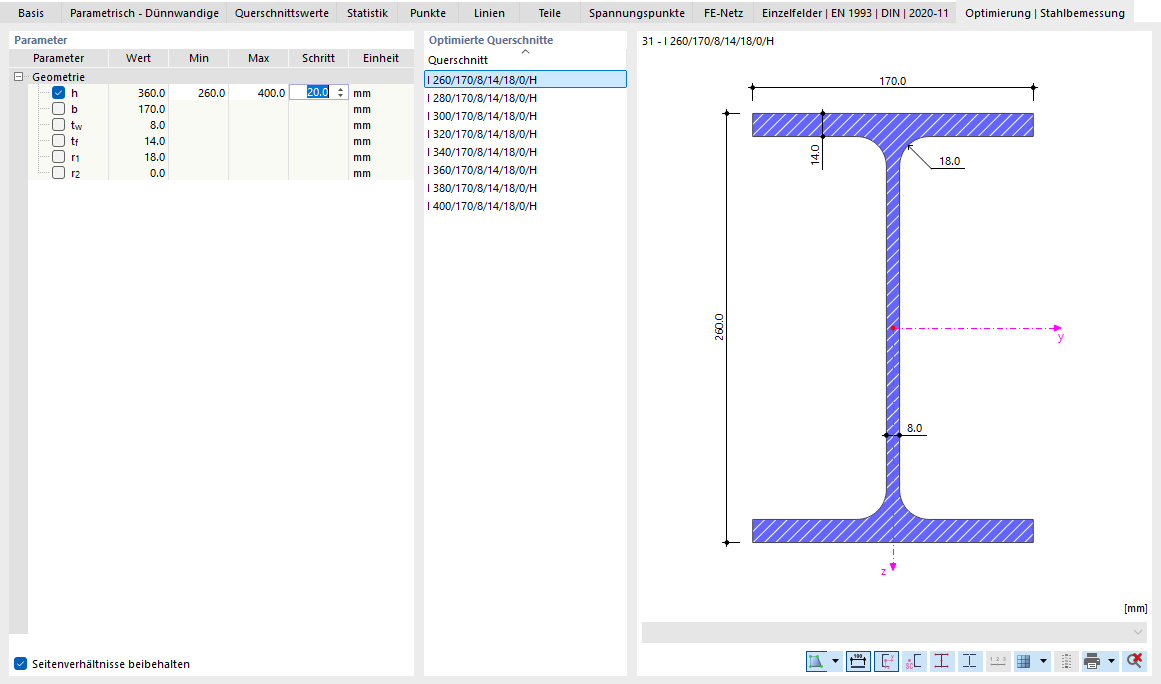Click the grid table display icon

1024,661
